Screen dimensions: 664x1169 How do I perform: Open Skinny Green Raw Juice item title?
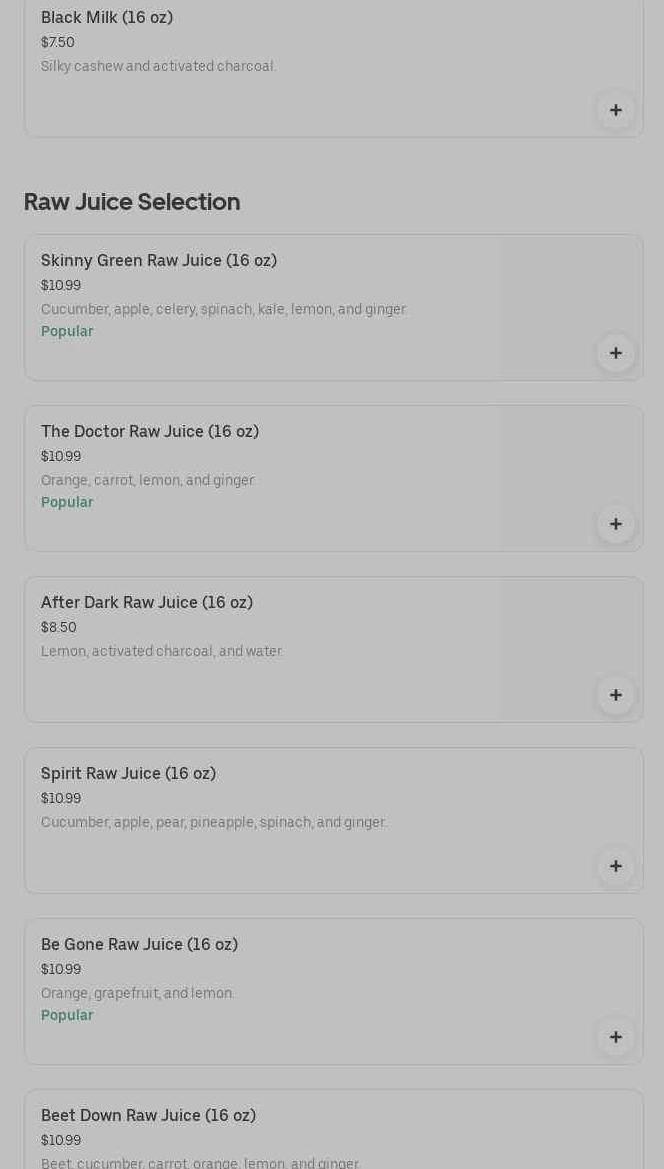159,261
